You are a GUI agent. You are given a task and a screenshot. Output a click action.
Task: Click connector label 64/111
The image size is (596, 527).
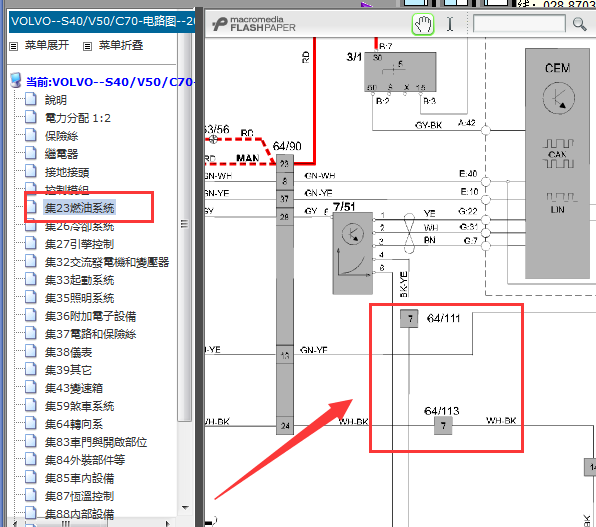[x=443, y=318]
